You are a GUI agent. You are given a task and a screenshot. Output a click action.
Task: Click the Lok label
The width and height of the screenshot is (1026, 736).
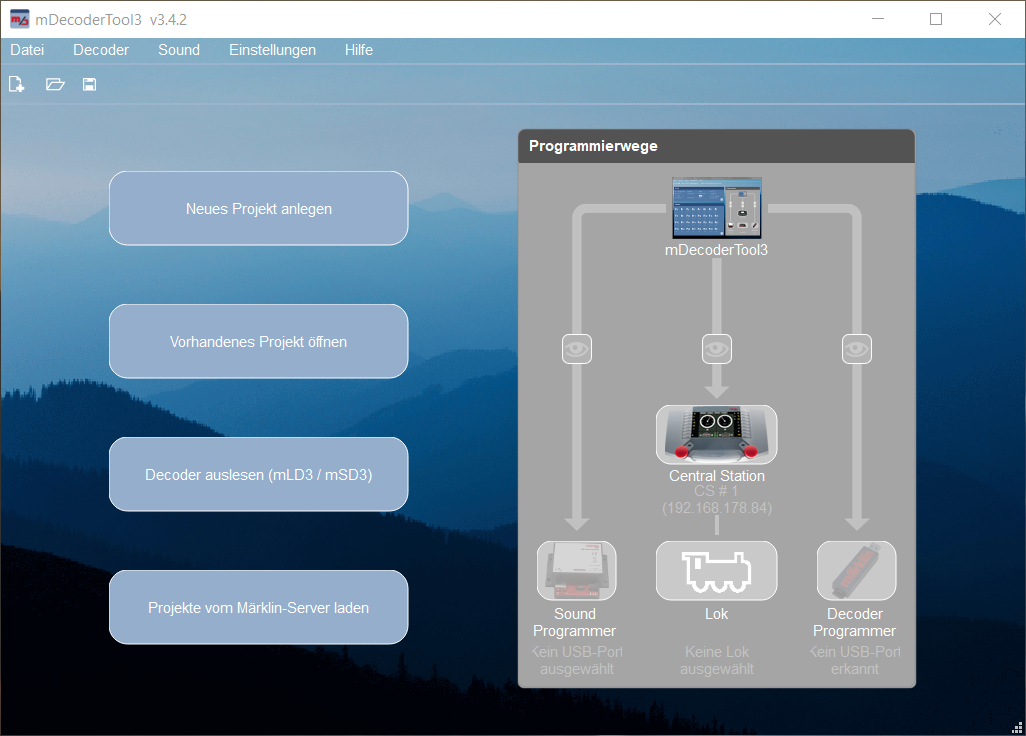click(716, 614)
